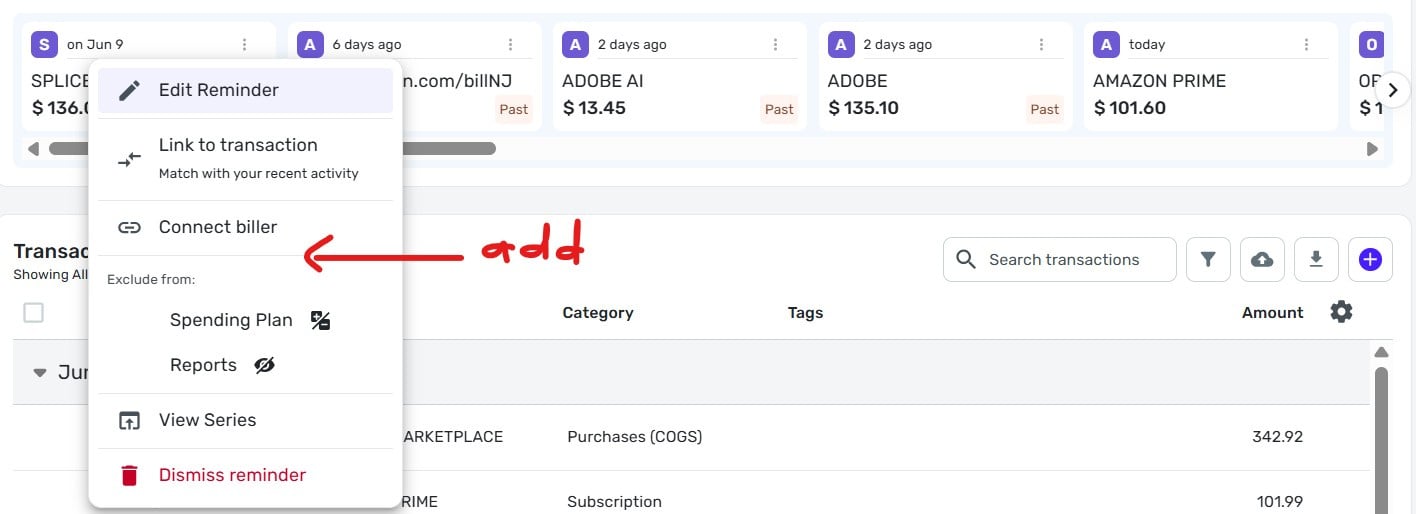Open the three-dot dropdown on the billNJ card
This screenshot has height=514, width=1416.
[x=510, y=44]
